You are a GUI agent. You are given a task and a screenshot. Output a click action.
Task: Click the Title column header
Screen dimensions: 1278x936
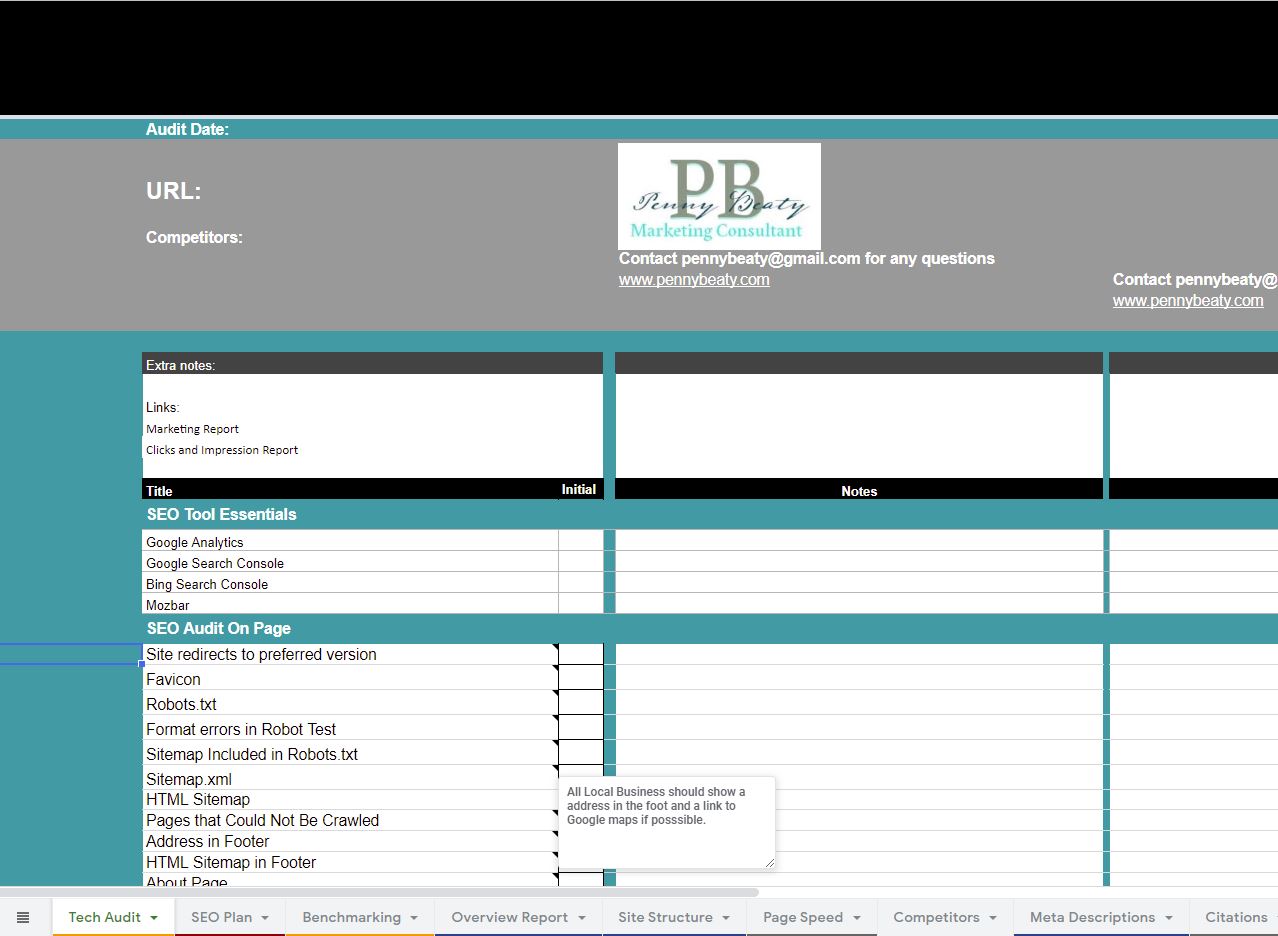(x=159, y=491)
